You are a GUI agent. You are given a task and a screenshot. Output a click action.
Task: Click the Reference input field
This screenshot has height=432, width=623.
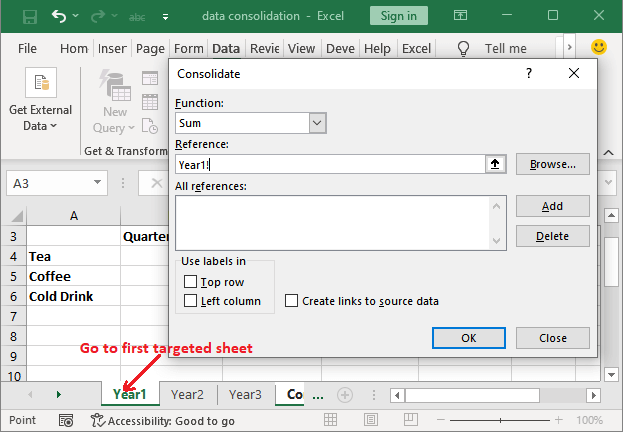click(330, 164)
